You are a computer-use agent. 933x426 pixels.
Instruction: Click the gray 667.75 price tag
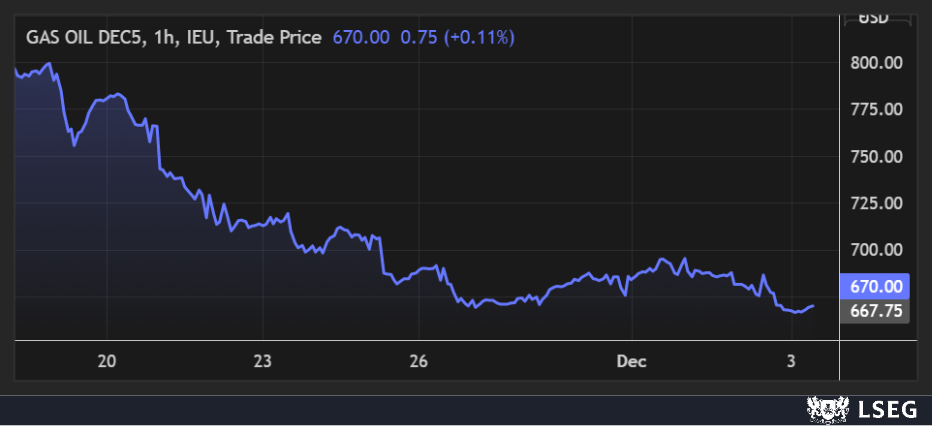point(876,311)
